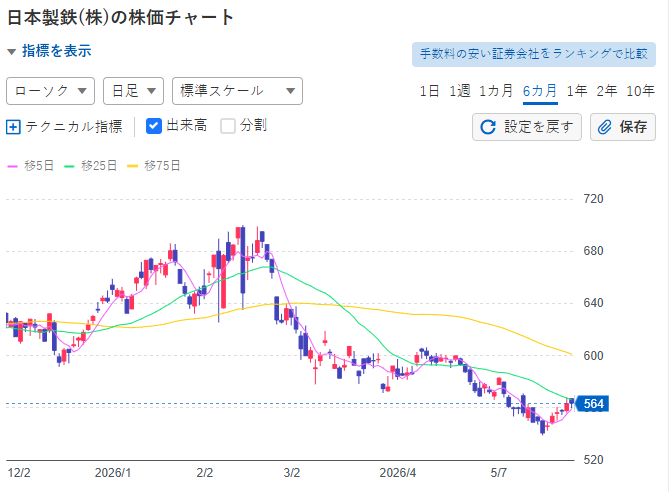Click the 保存 save button

click(622, 127)
